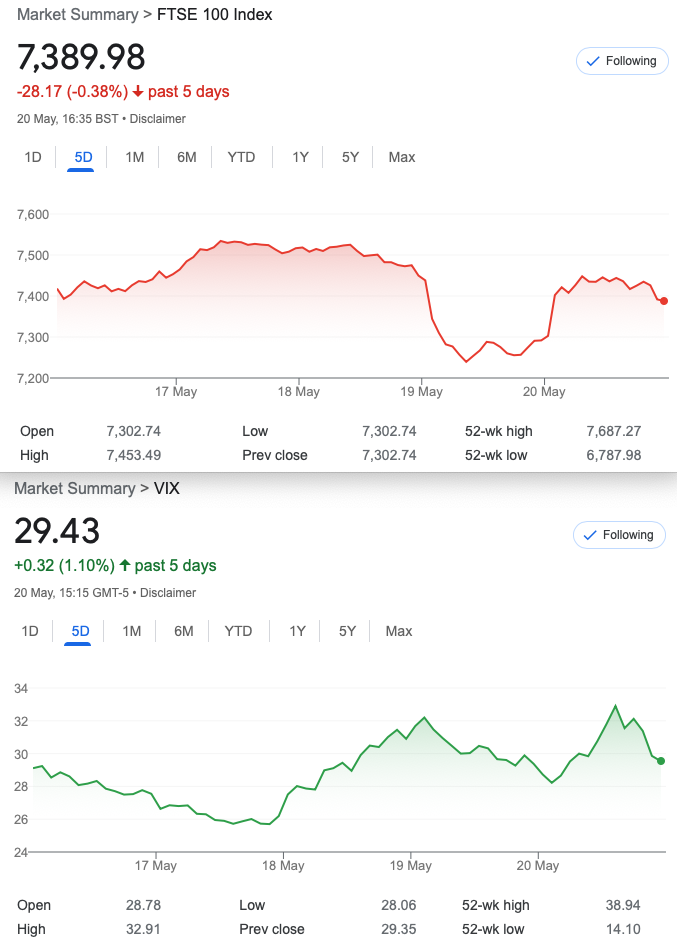Image resolution: width=677 pixels, height=940 pixels.
Task: Click the 18 May label on VIX chart
Action: coord(283,866)
